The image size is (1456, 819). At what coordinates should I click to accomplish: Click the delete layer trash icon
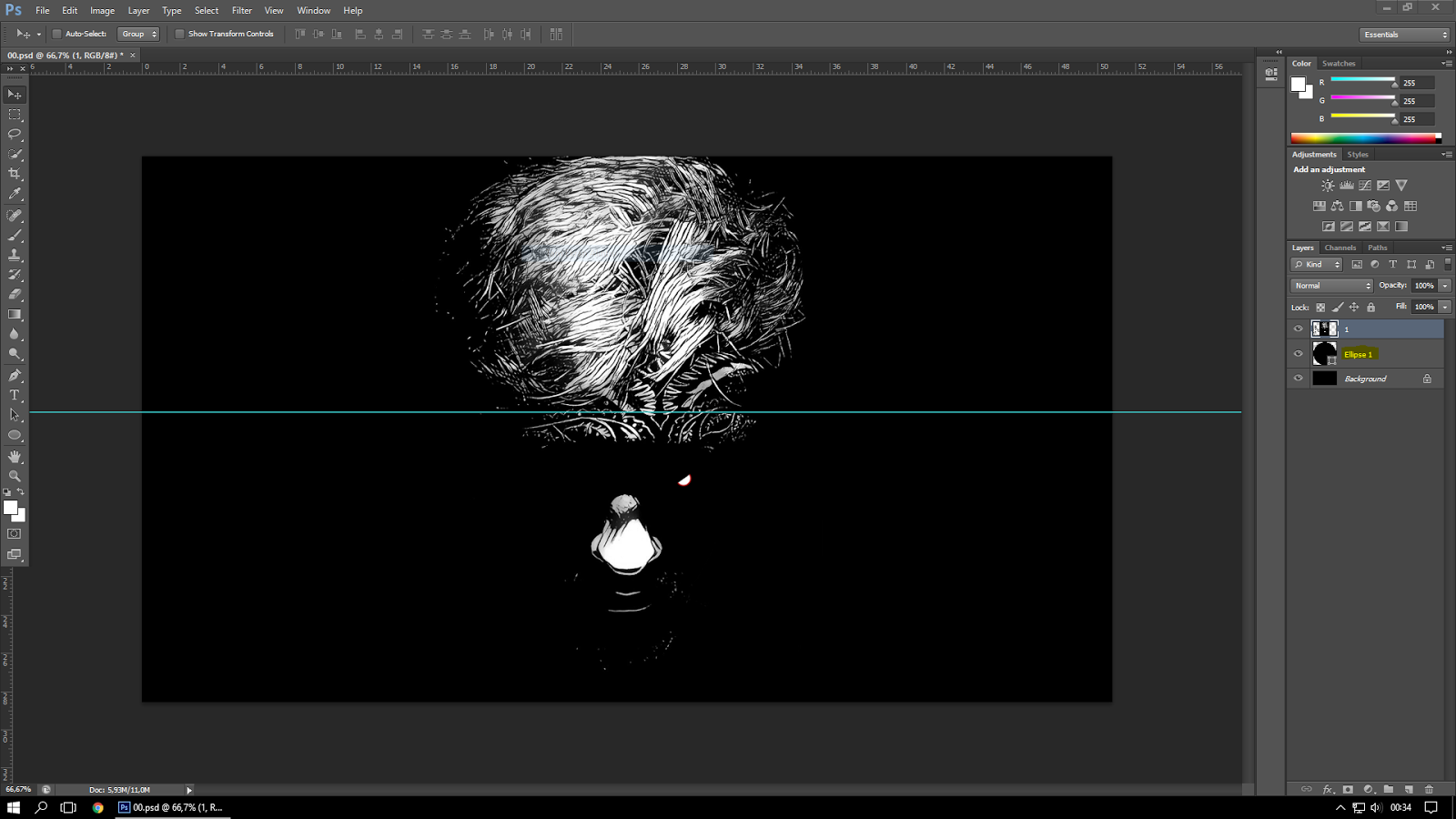click(1429, 789)
